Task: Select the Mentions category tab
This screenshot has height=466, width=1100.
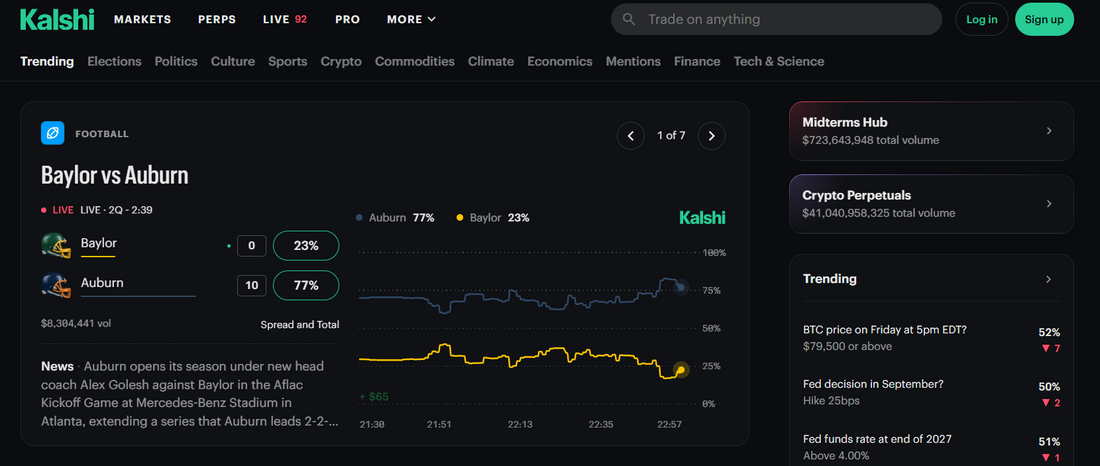Action: (633, 61)
